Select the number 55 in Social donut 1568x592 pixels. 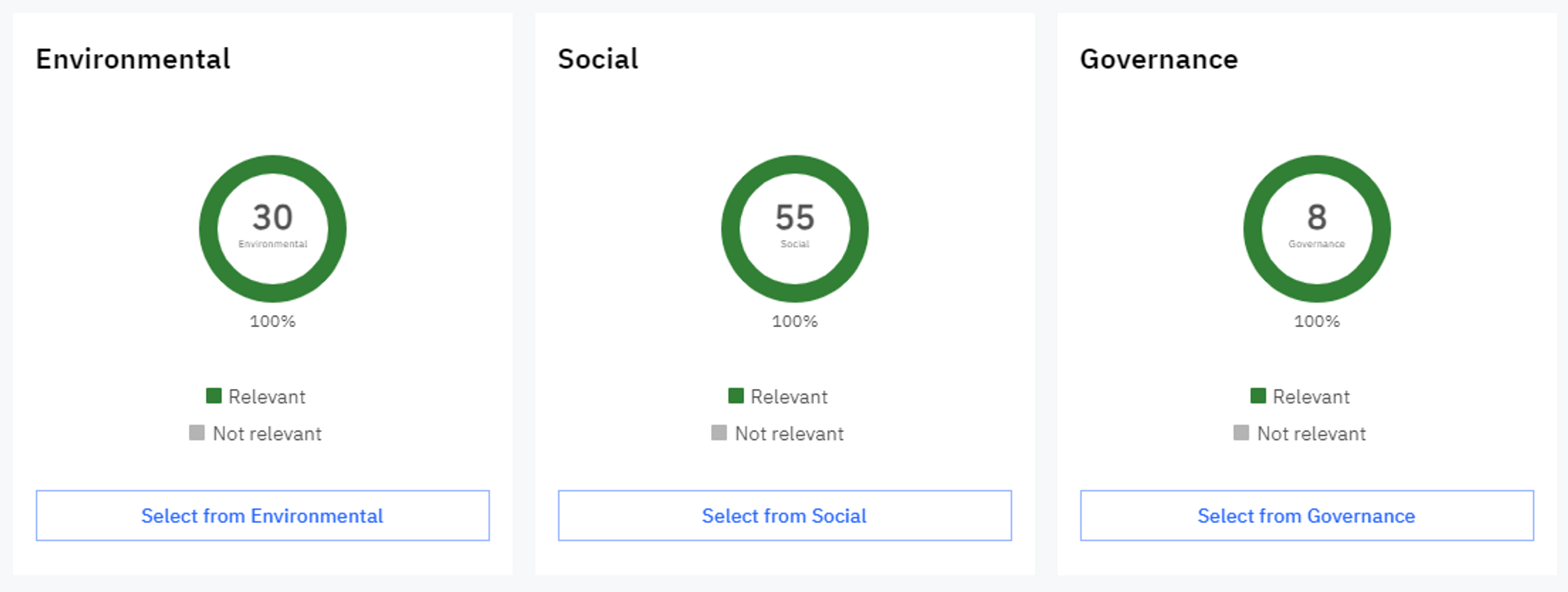(x=795, y=217)
